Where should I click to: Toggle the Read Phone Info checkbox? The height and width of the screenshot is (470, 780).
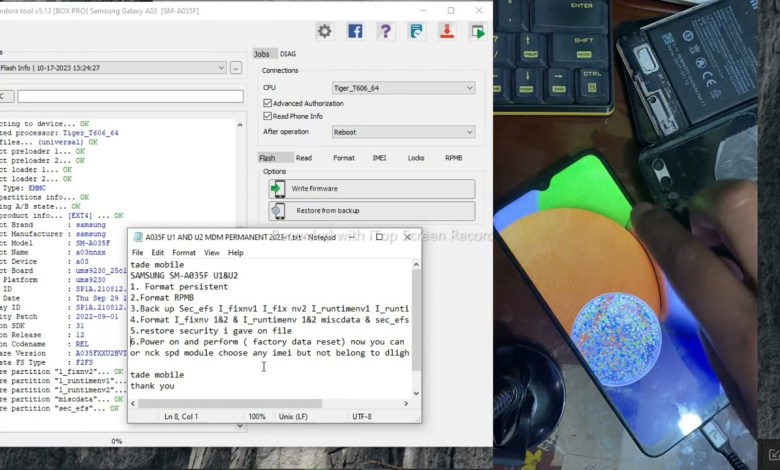[267, 116]
